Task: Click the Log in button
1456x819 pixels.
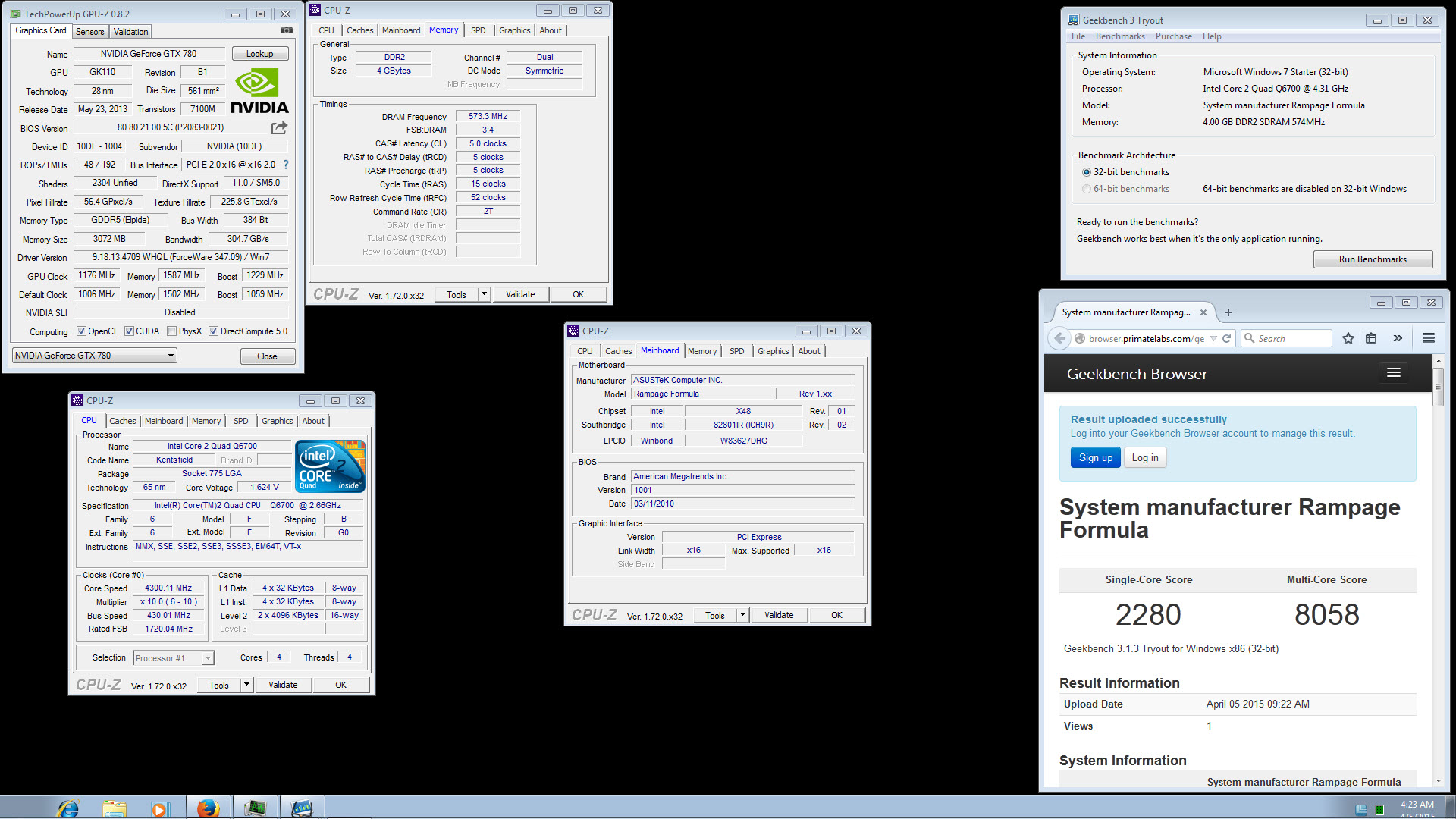Action: click(x=1145, y=457)
